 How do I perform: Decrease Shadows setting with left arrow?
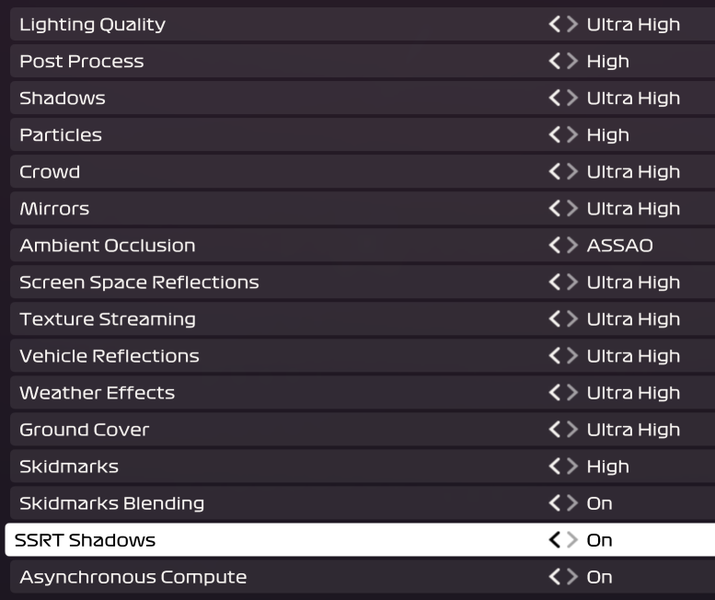554,98
